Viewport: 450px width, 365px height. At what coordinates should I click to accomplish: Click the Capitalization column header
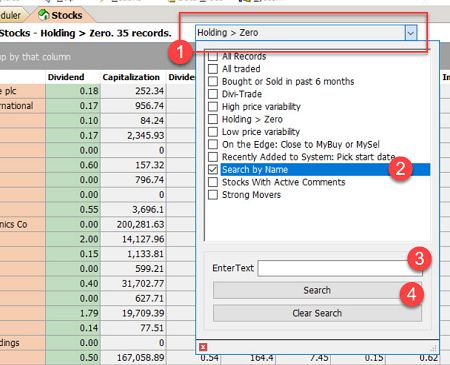click(x=131, y=77)
